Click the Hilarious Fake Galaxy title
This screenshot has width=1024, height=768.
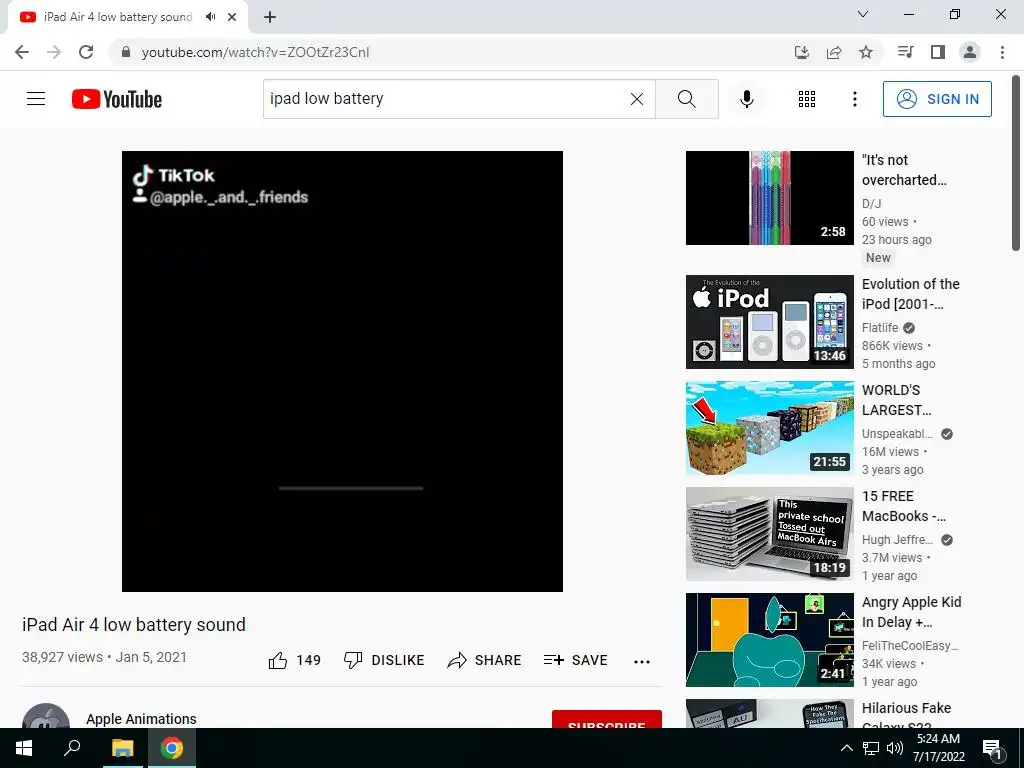click(x=906, y=715)
